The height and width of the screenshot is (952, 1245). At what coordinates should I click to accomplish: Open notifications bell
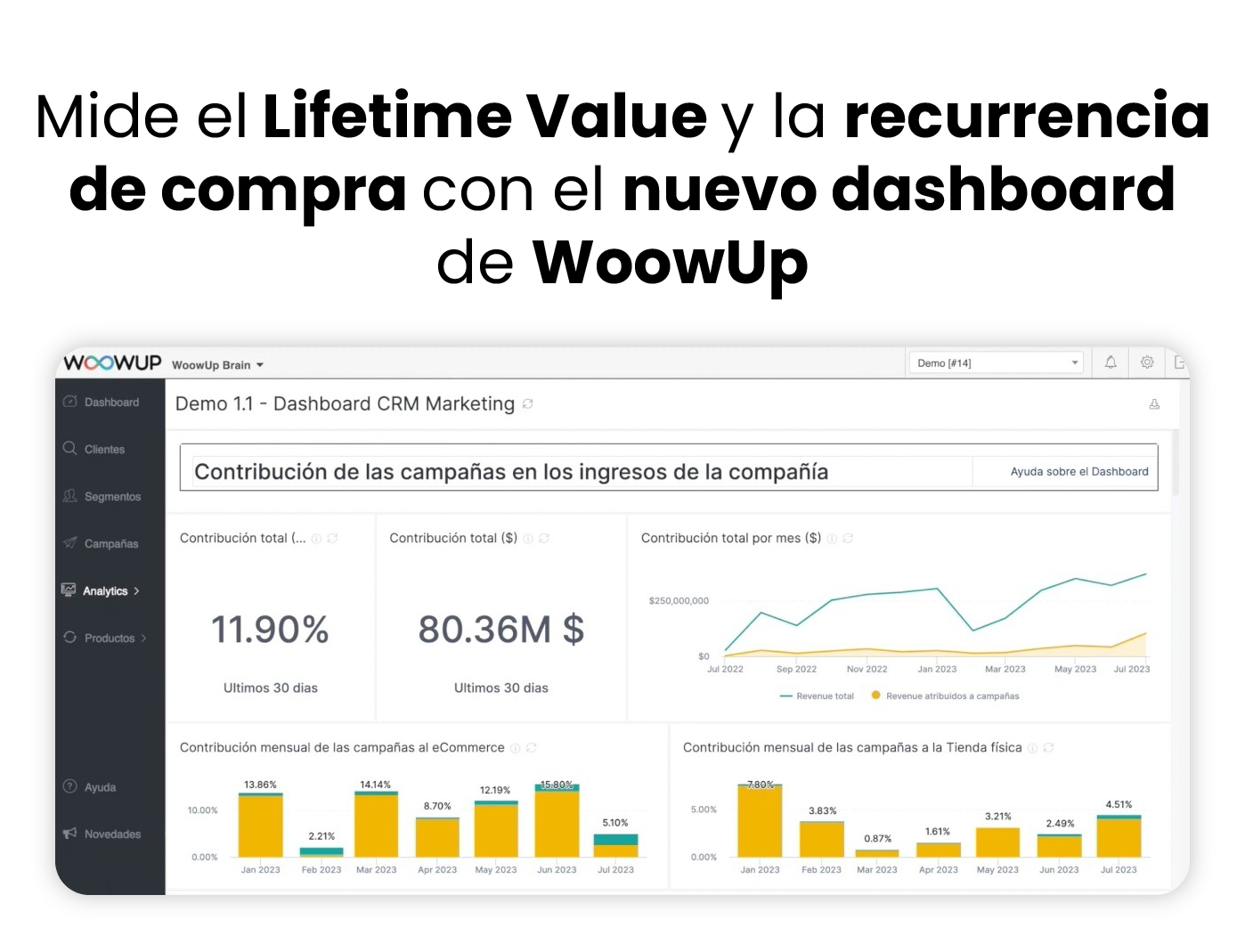pyautogui.click(x=1111, y=362)
